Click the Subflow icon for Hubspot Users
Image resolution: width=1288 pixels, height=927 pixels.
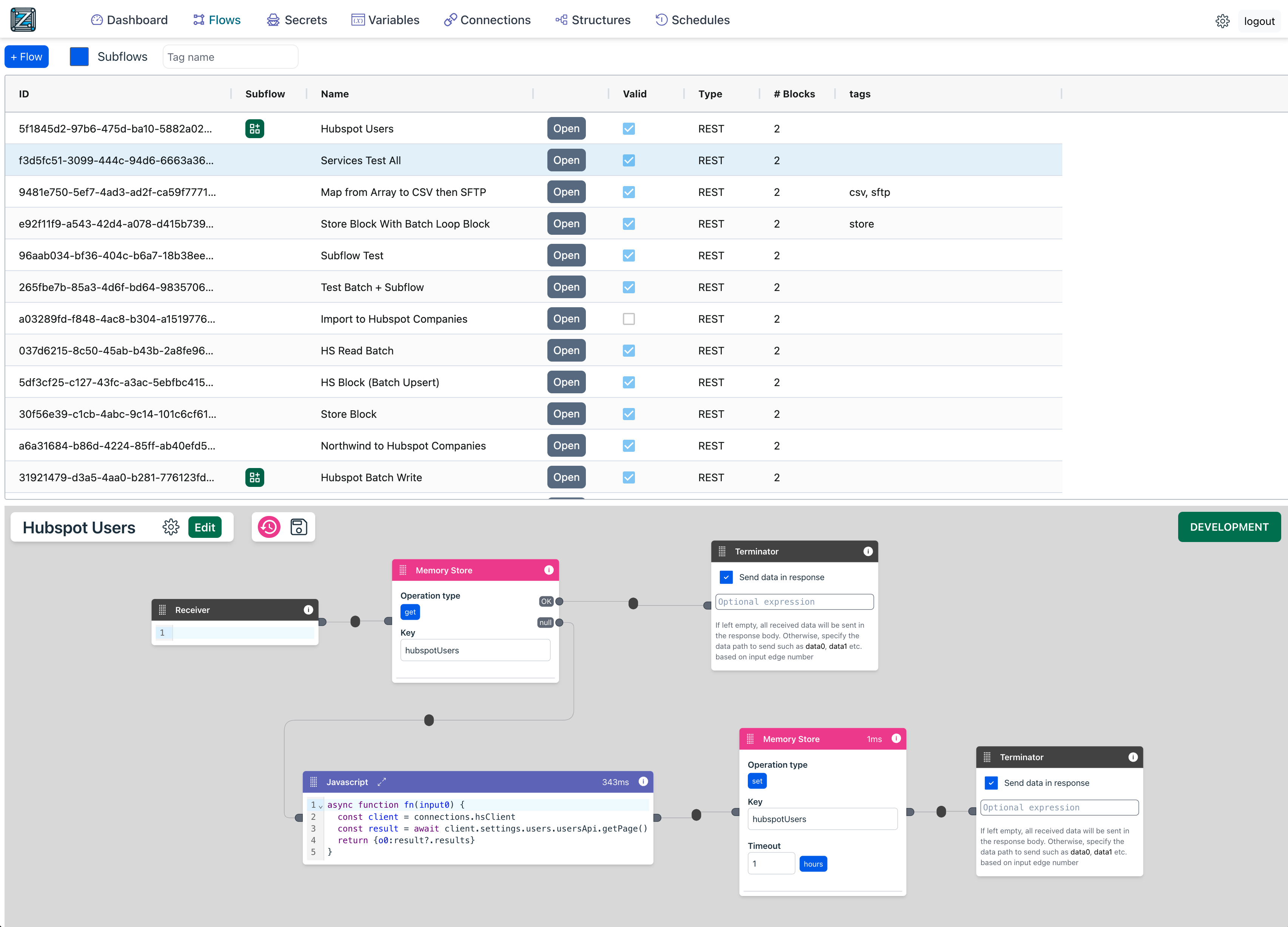pos(254,128)
